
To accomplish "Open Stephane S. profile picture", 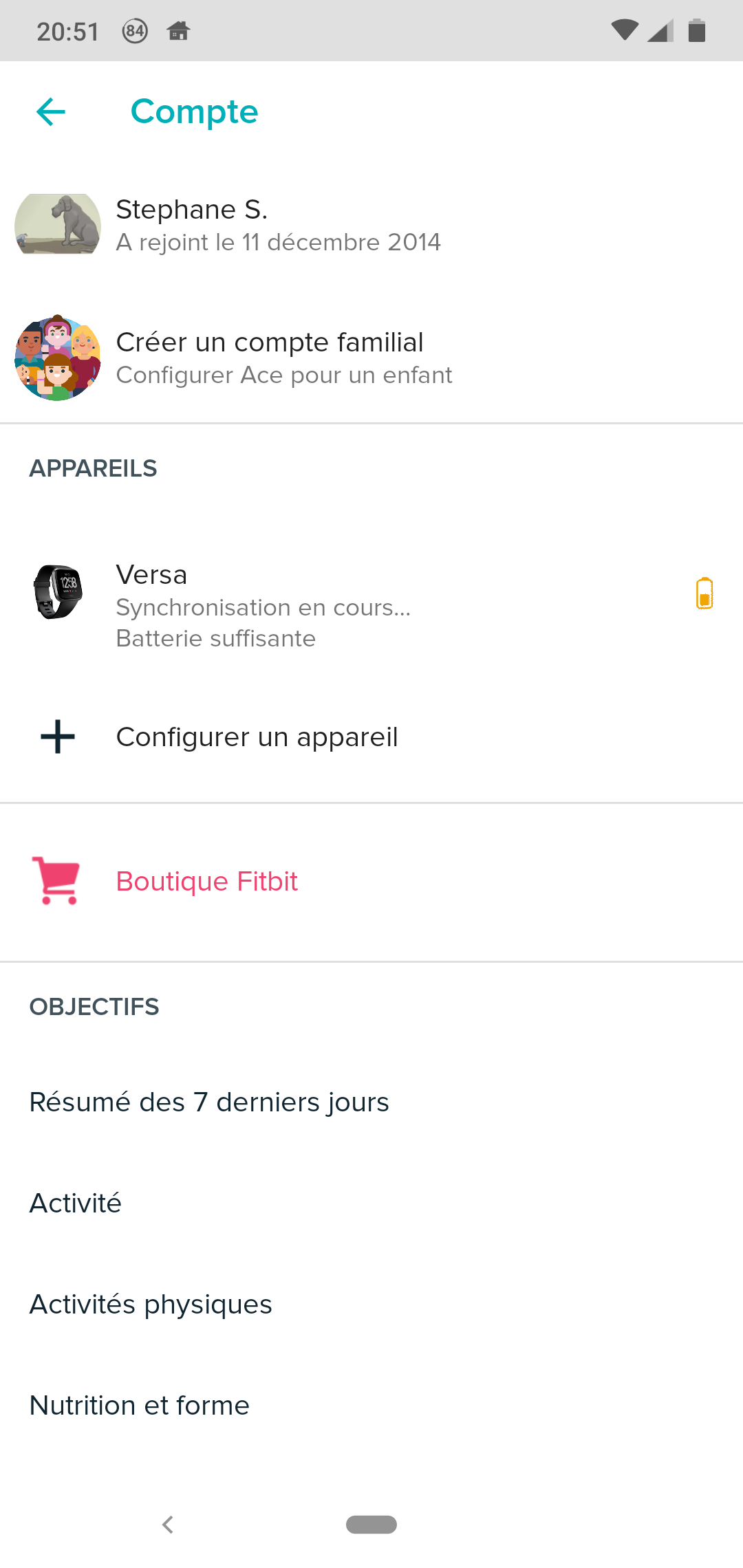I will pyautogui.click(x=58, y=224).
